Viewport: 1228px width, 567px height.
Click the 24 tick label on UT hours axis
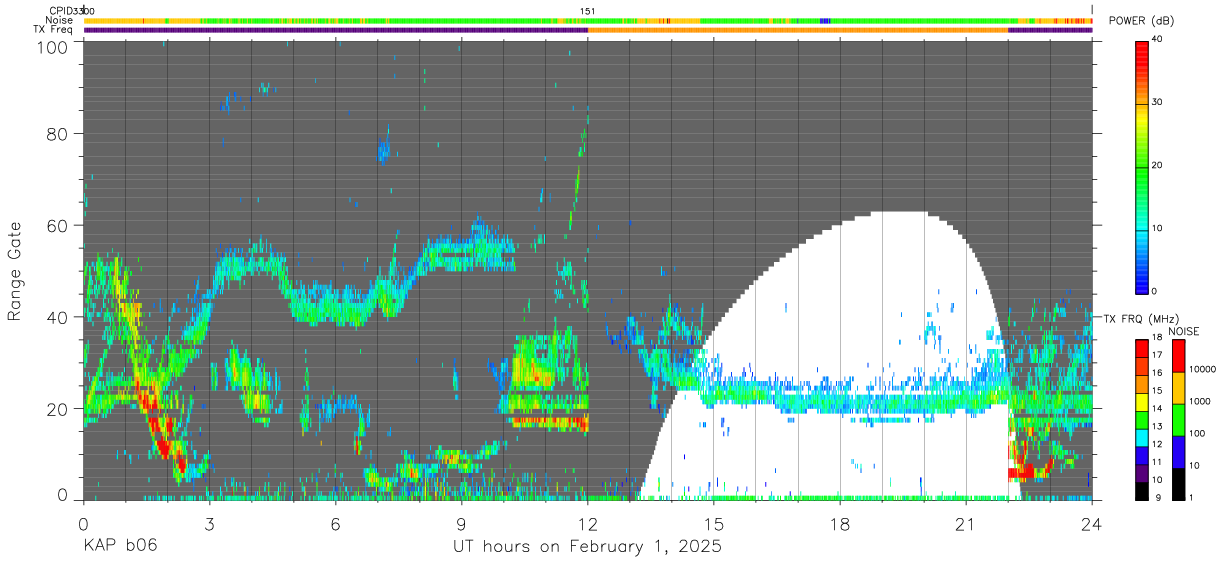point(1092,523)
